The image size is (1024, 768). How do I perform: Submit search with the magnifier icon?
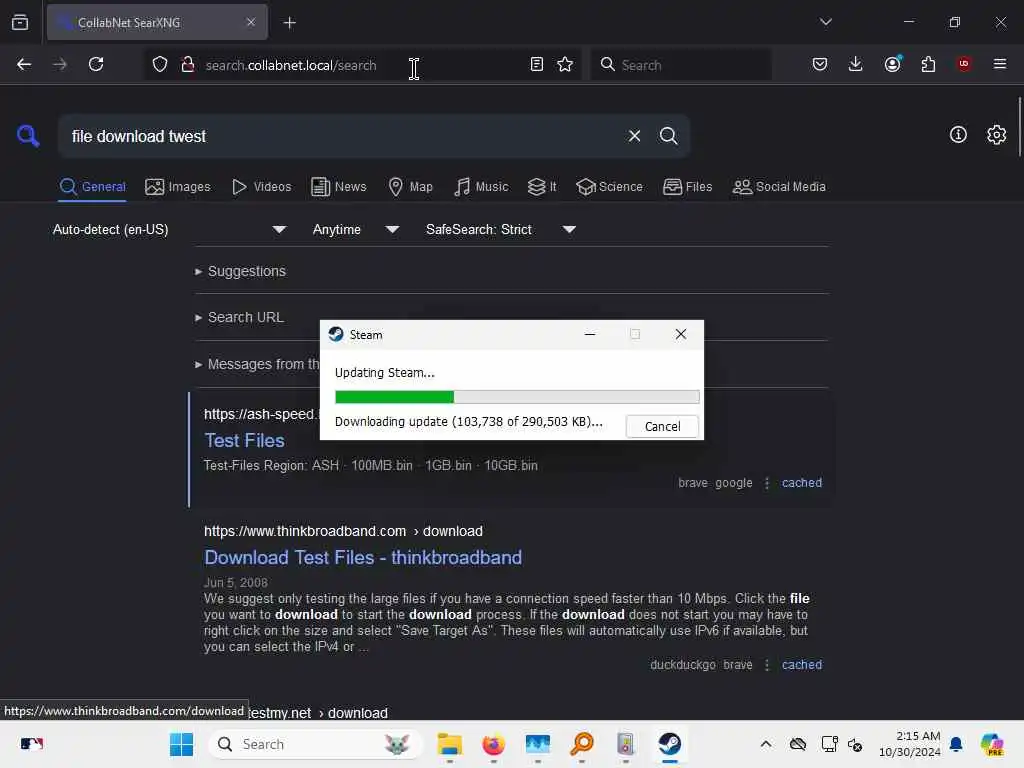click(668, 136)
